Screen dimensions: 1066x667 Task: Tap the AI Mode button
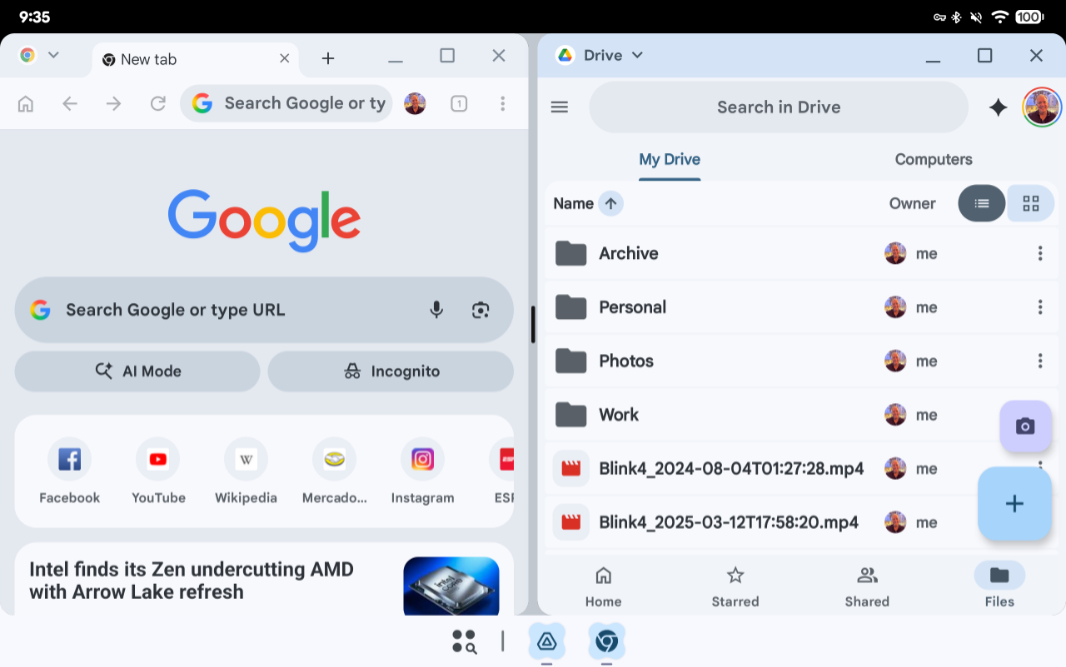click(x=137, y=371)
